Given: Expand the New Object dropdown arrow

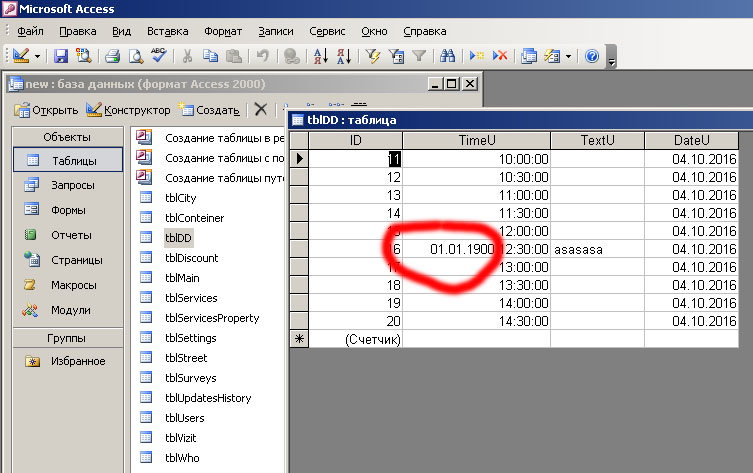Looking at the screenshot, I should 568,57.
